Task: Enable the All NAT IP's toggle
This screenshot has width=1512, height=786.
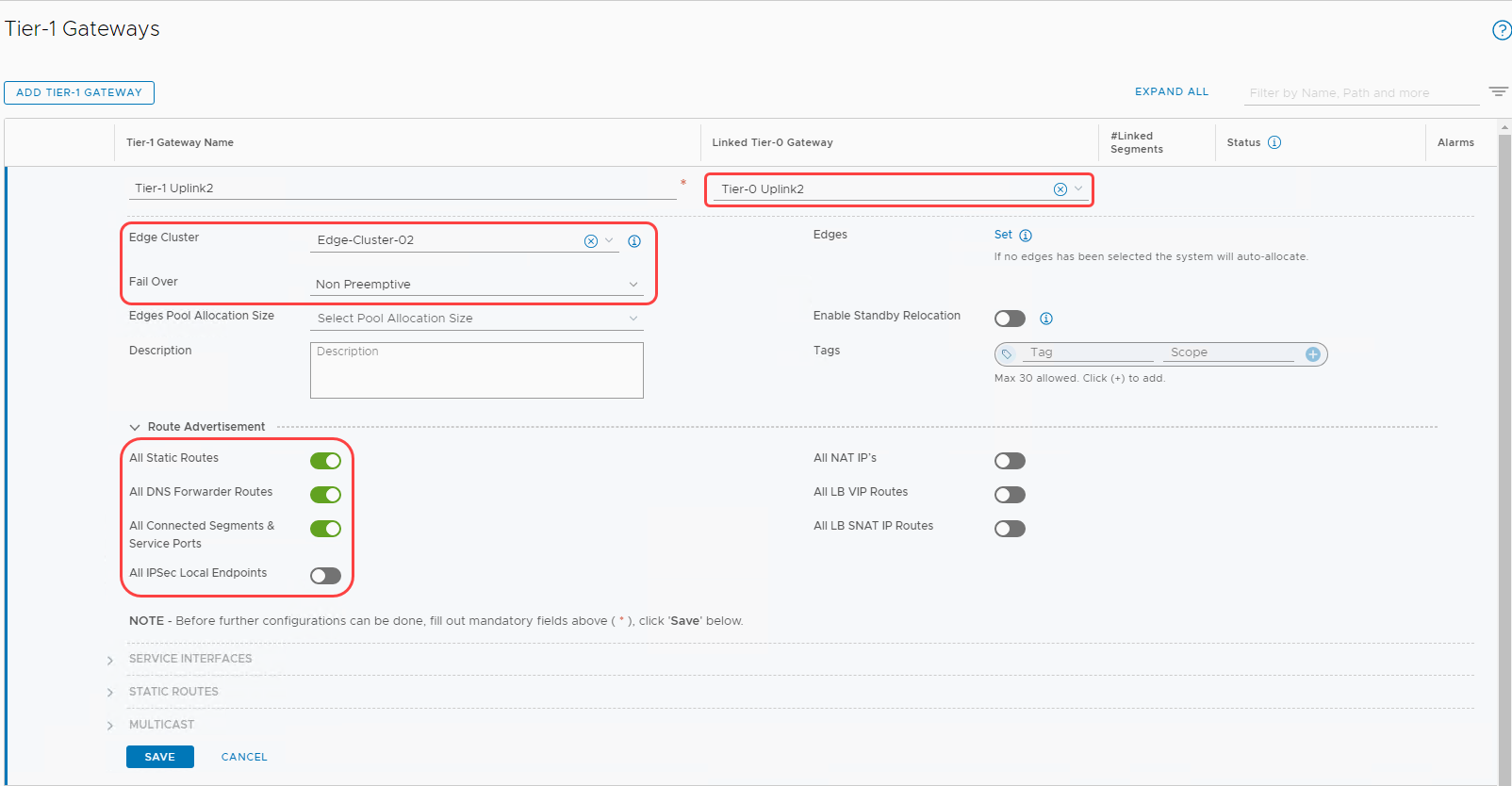Action: tap(1010, 461)
